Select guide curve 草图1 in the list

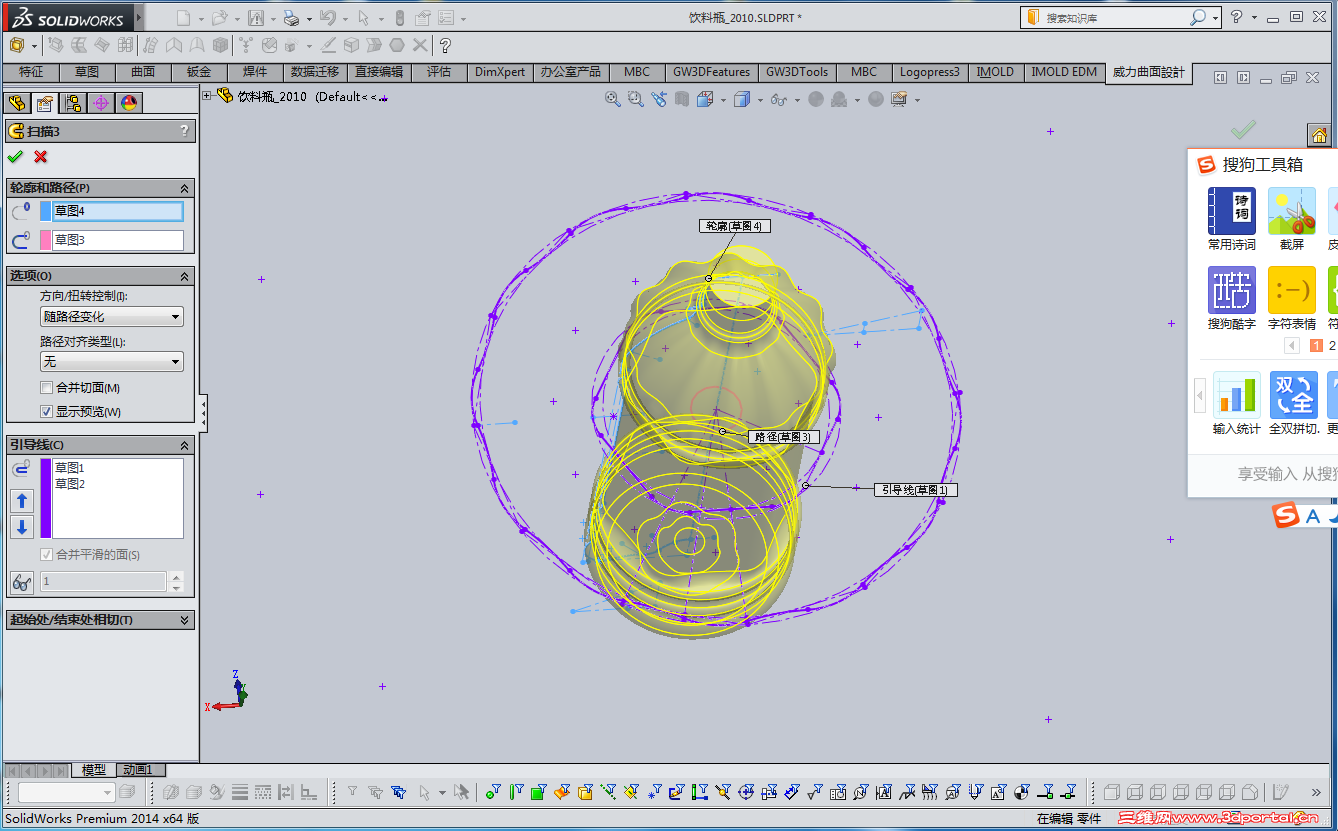tap(70, 468)
